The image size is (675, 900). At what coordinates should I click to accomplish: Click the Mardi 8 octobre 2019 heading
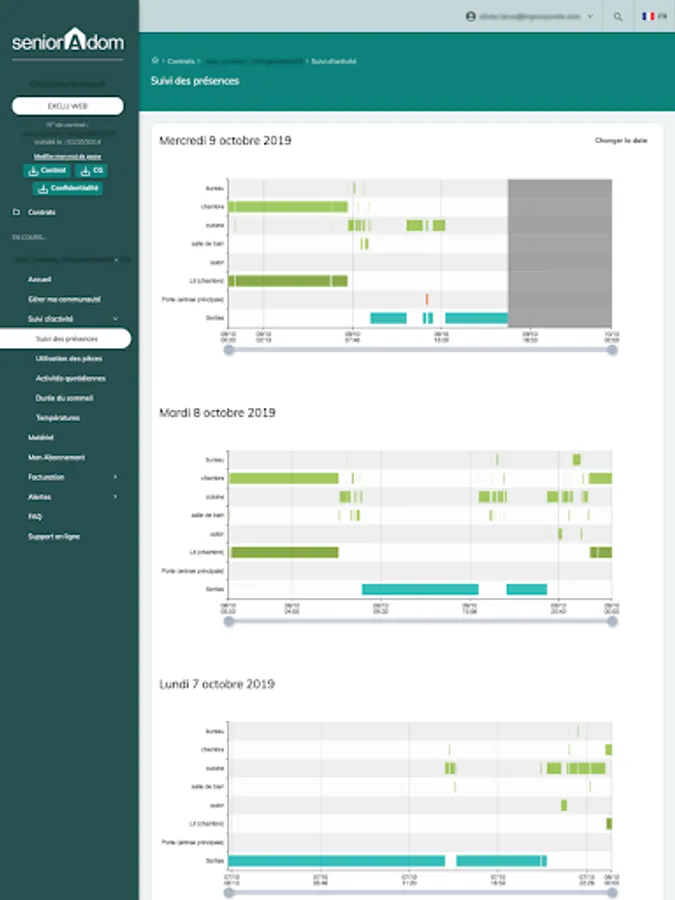(x=217, y=413)
